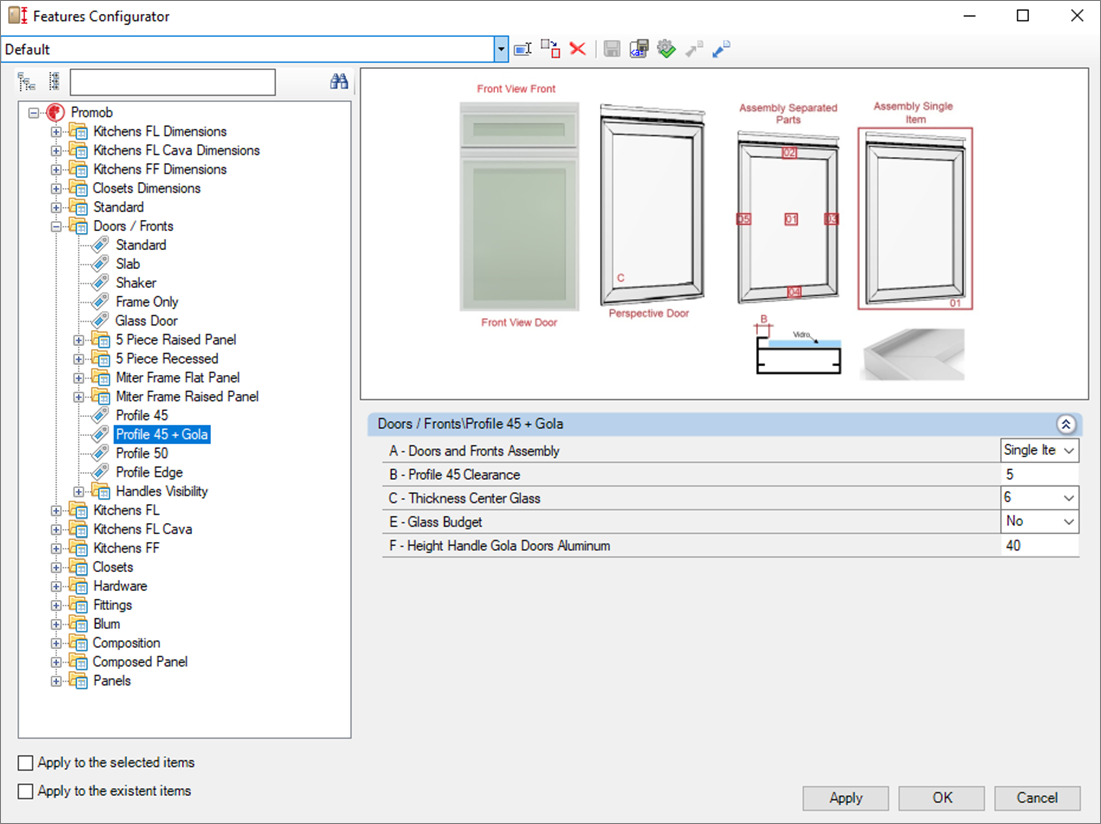The image size is (1101, 824).
Task: Expand the Handles Visibility tree node
Action: (79, 492)
